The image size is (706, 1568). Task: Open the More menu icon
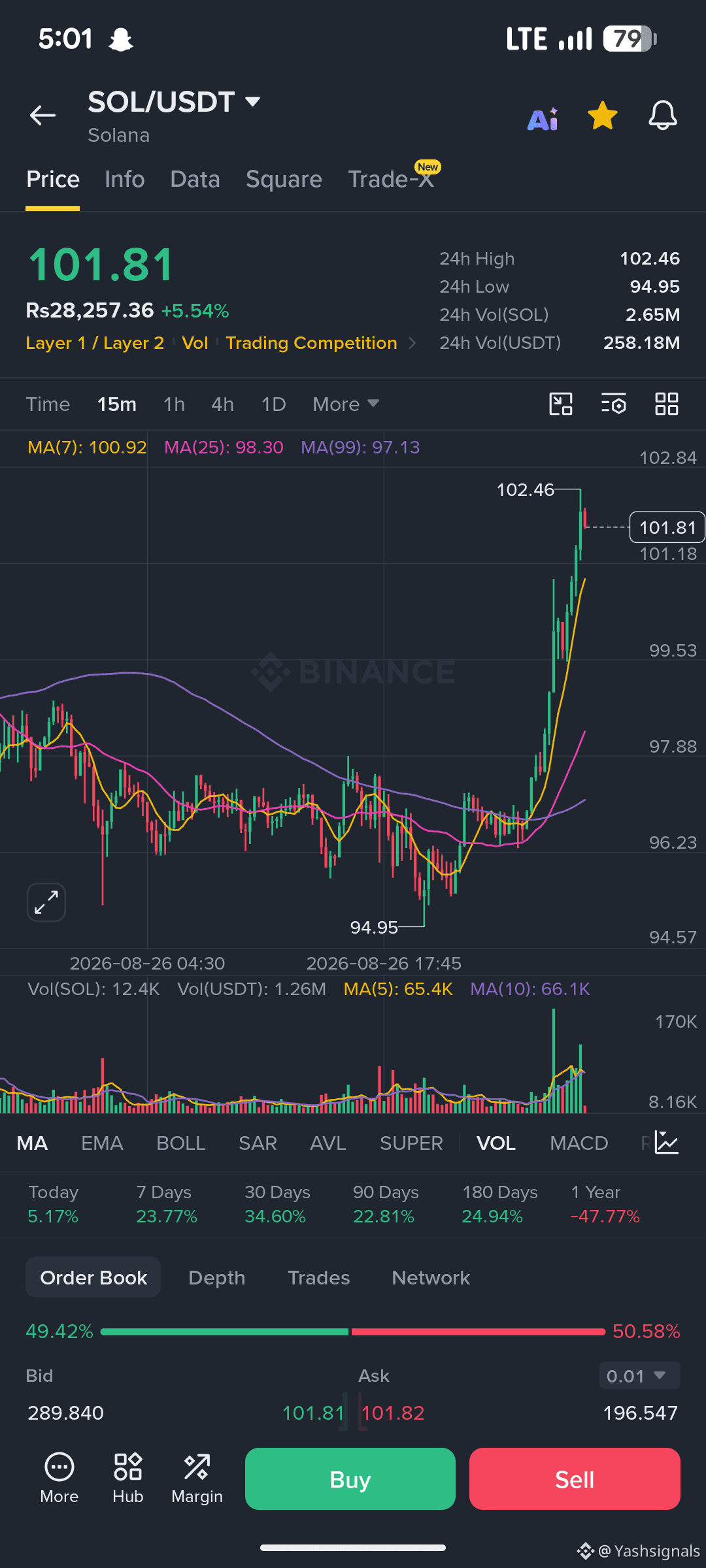tap(59, 1478)
